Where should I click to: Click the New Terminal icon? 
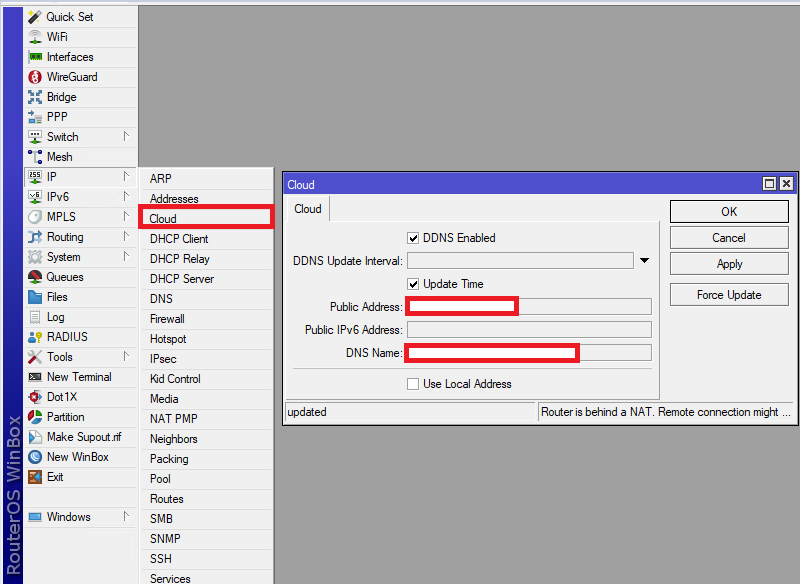[x=35, y=377]
